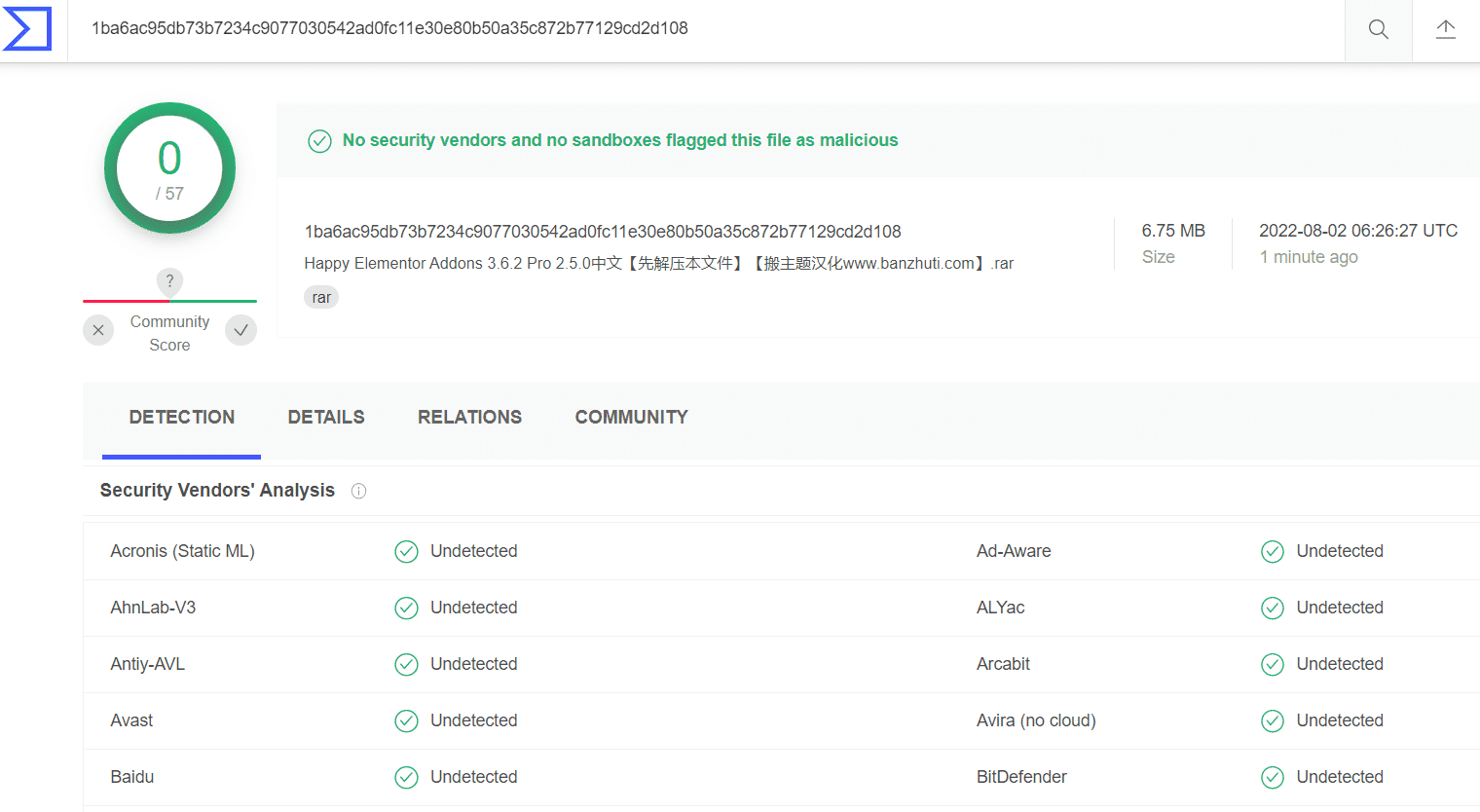Click the info icon beside Security Vendors' Analysis

pos(358,492)
